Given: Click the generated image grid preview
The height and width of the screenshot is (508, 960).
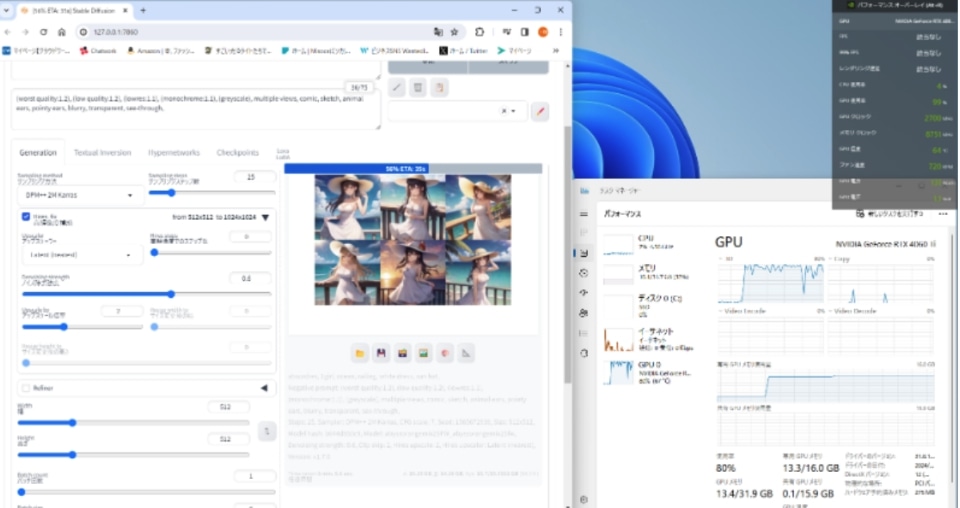Looking at the screenshot, I should [413, 239].
